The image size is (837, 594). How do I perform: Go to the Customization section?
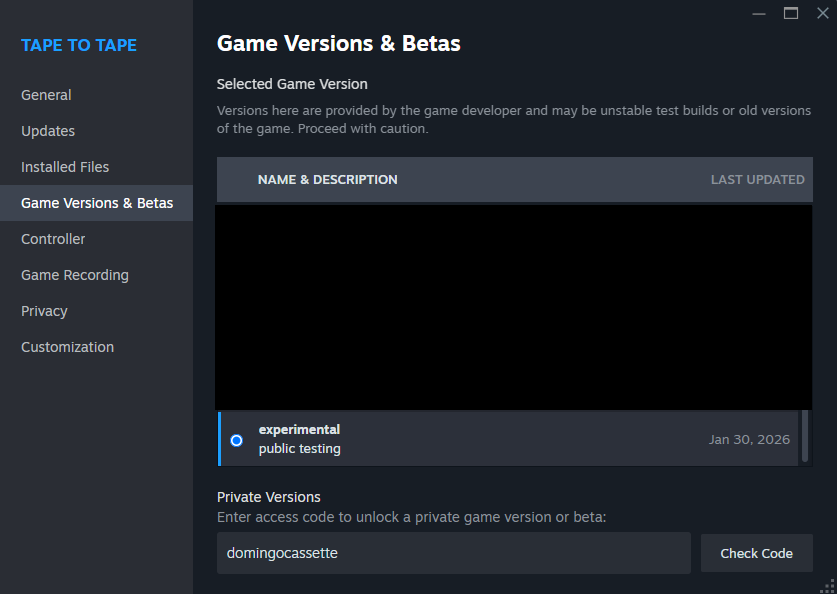point(67,347)
